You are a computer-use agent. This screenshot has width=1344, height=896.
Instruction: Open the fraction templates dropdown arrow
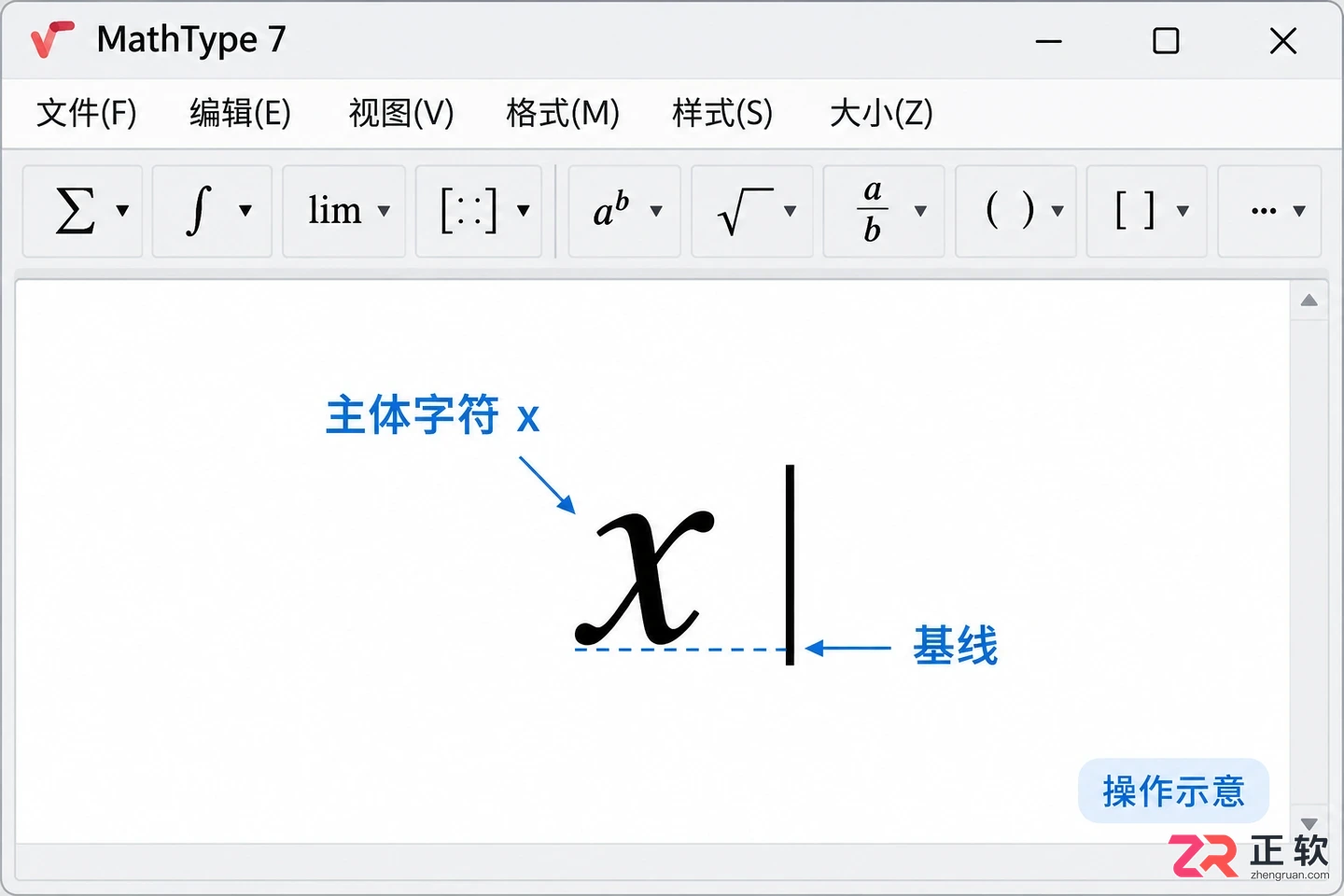tap(920, 211)
